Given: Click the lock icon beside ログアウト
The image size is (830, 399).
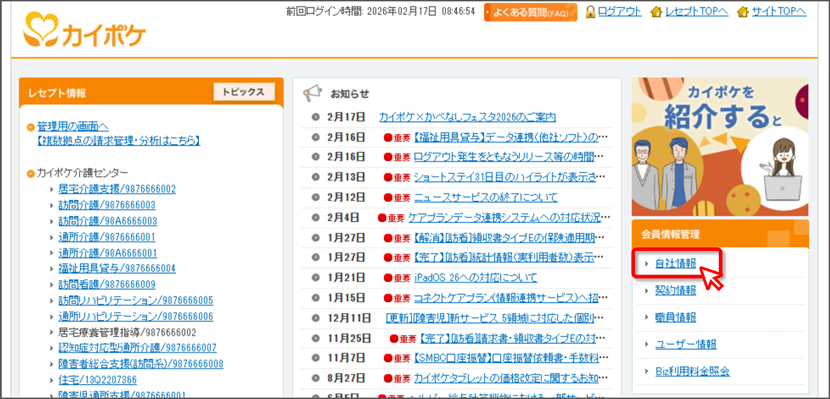Looking at the screenshot, I should pos(591,11).
